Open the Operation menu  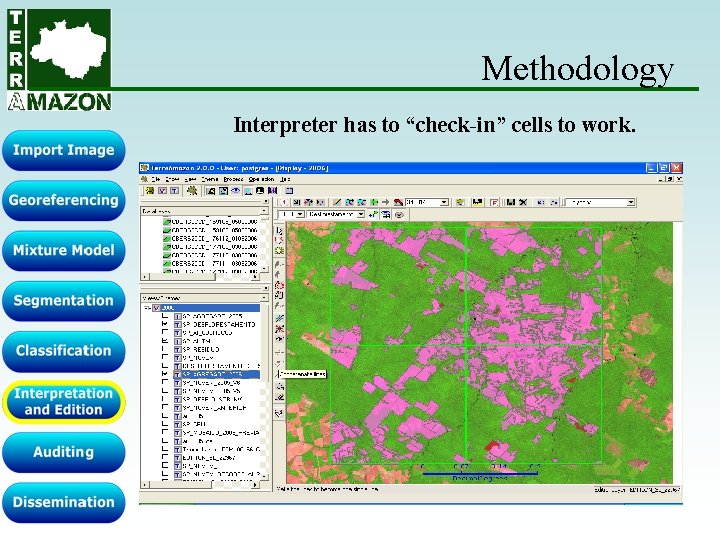pos(261,179)
